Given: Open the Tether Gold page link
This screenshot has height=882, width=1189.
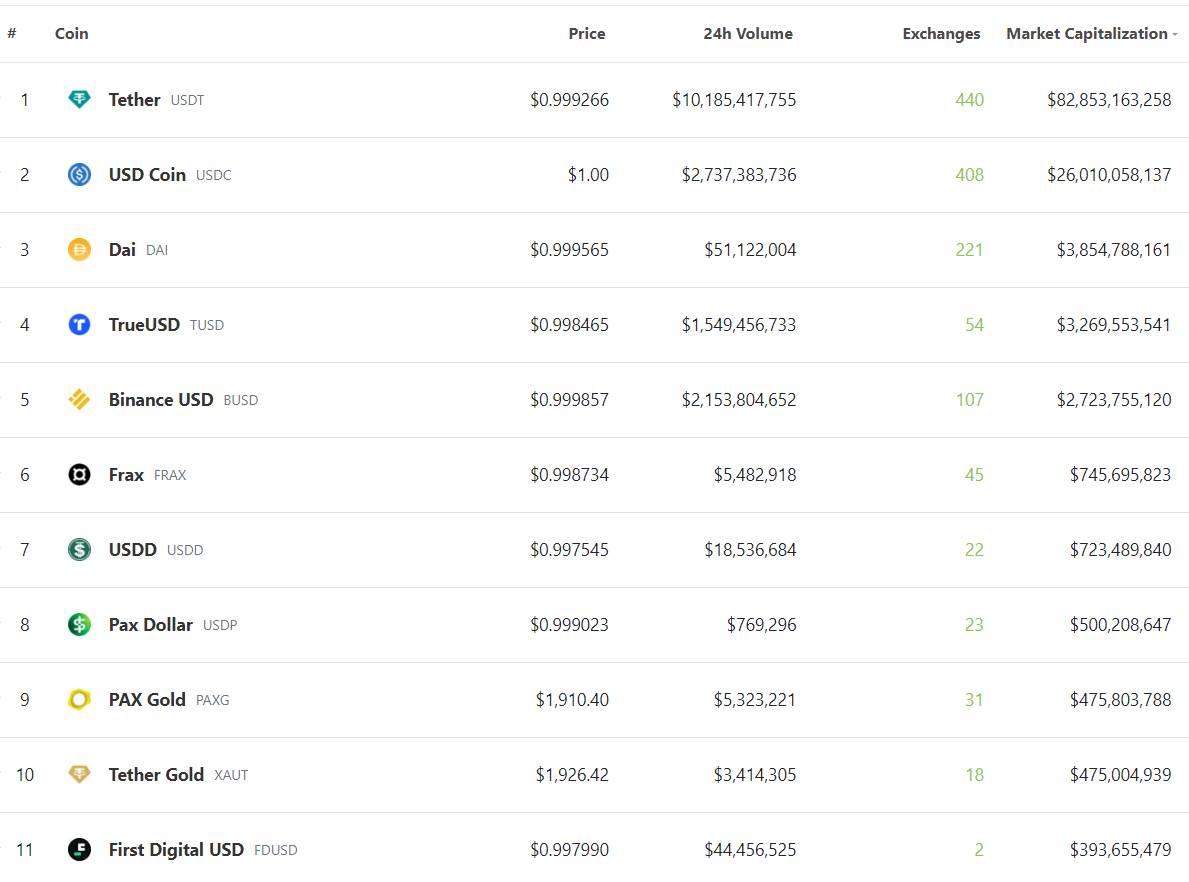Looking at the screenshot, I should tap(156, 774).
